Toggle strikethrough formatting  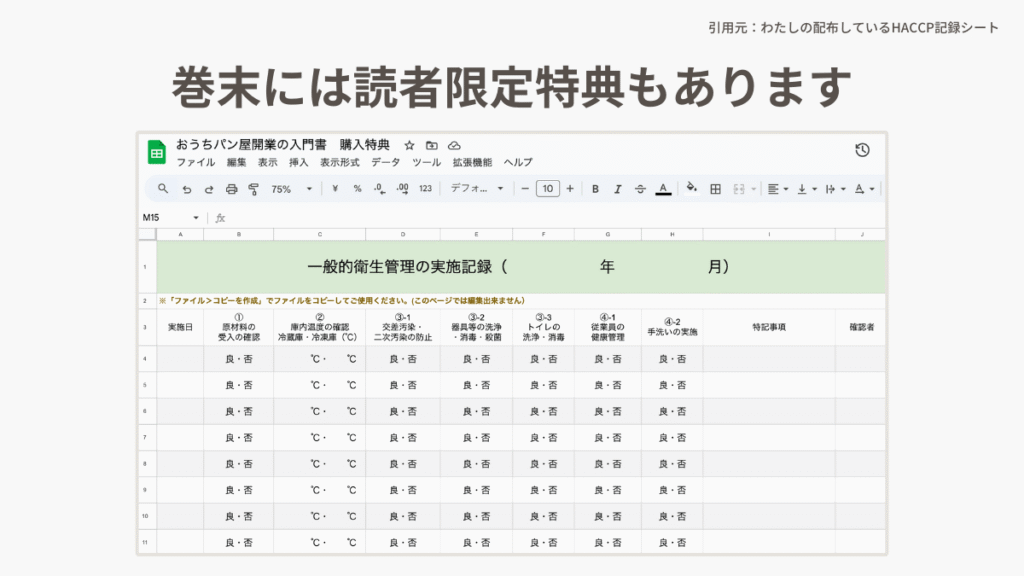640,189
